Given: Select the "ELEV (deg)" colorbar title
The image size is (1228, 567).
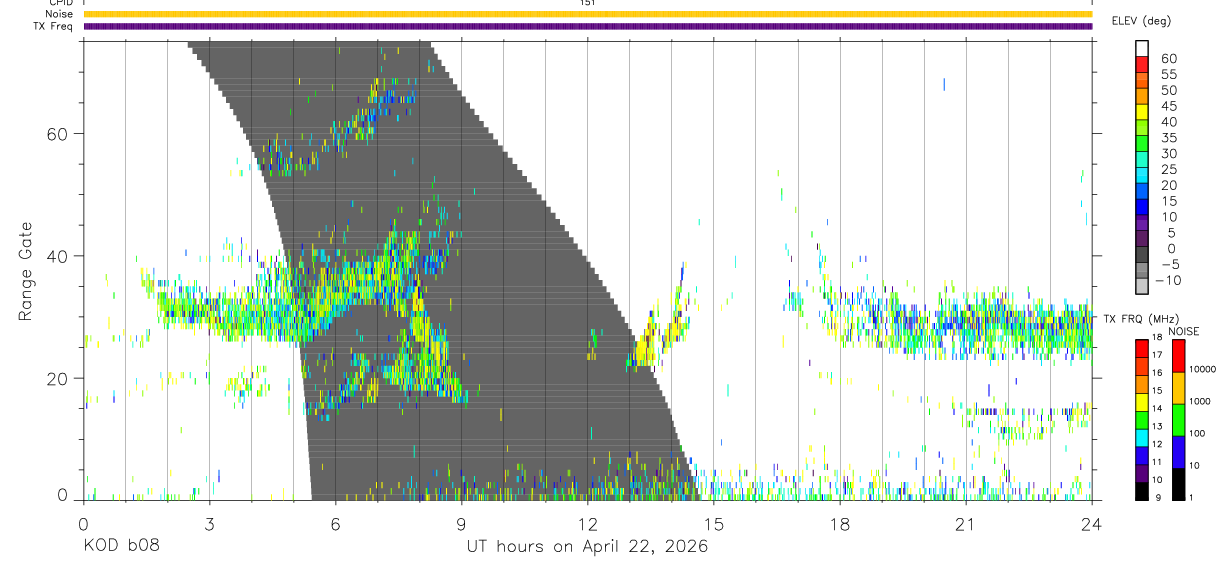Looking at the screenshot, I should pos(1140,20).
